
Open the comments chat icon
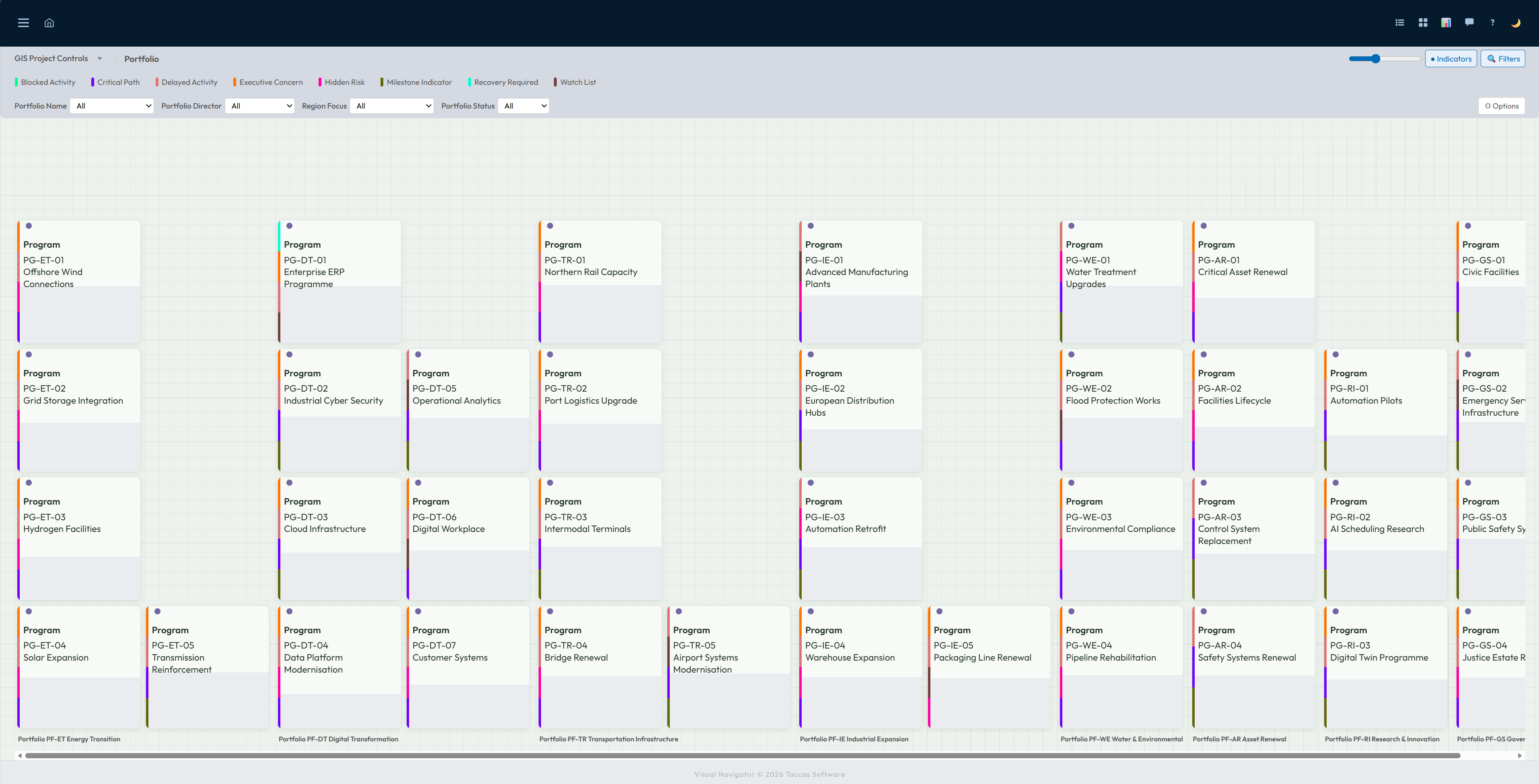point(1469,23)
